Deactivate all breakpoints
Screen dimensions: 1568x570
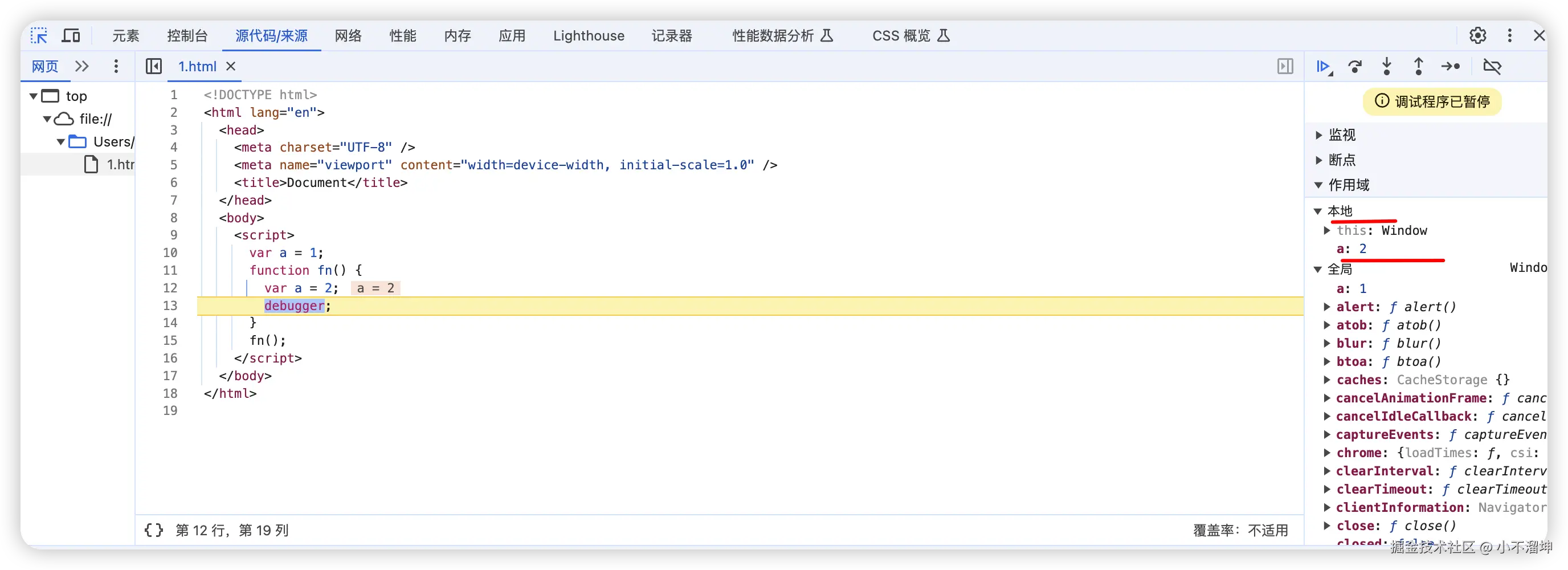1492,66
